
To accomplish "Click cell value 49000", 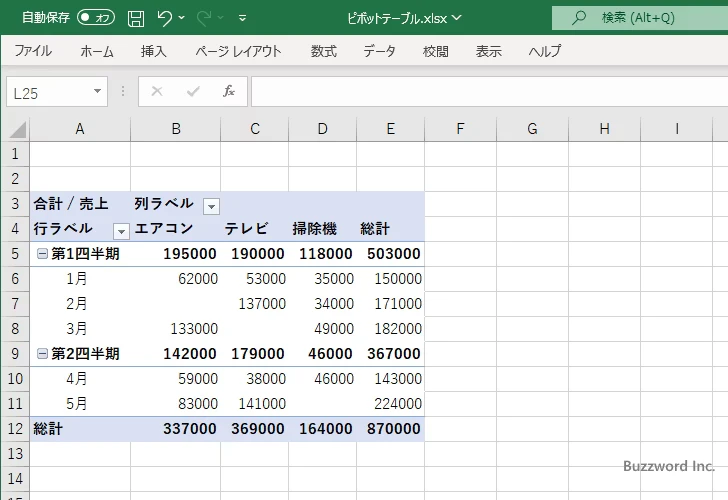I will (334, 329).
